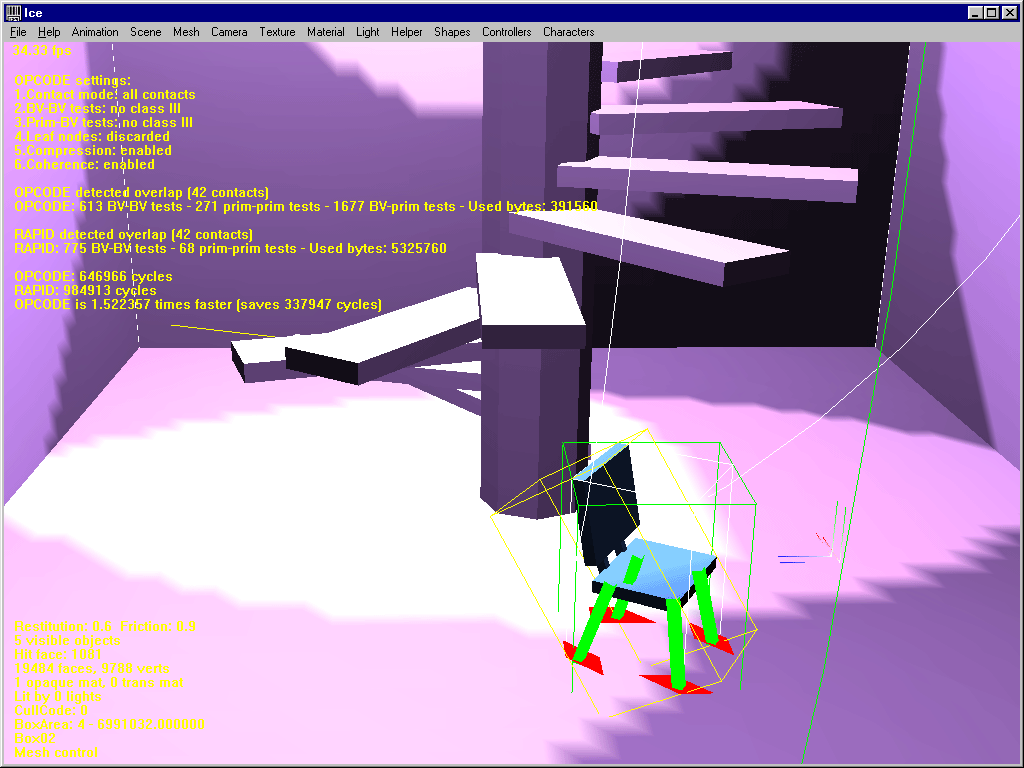Open the Help menu
Viewport: 1024px width, 768px height.
[49, 32]
